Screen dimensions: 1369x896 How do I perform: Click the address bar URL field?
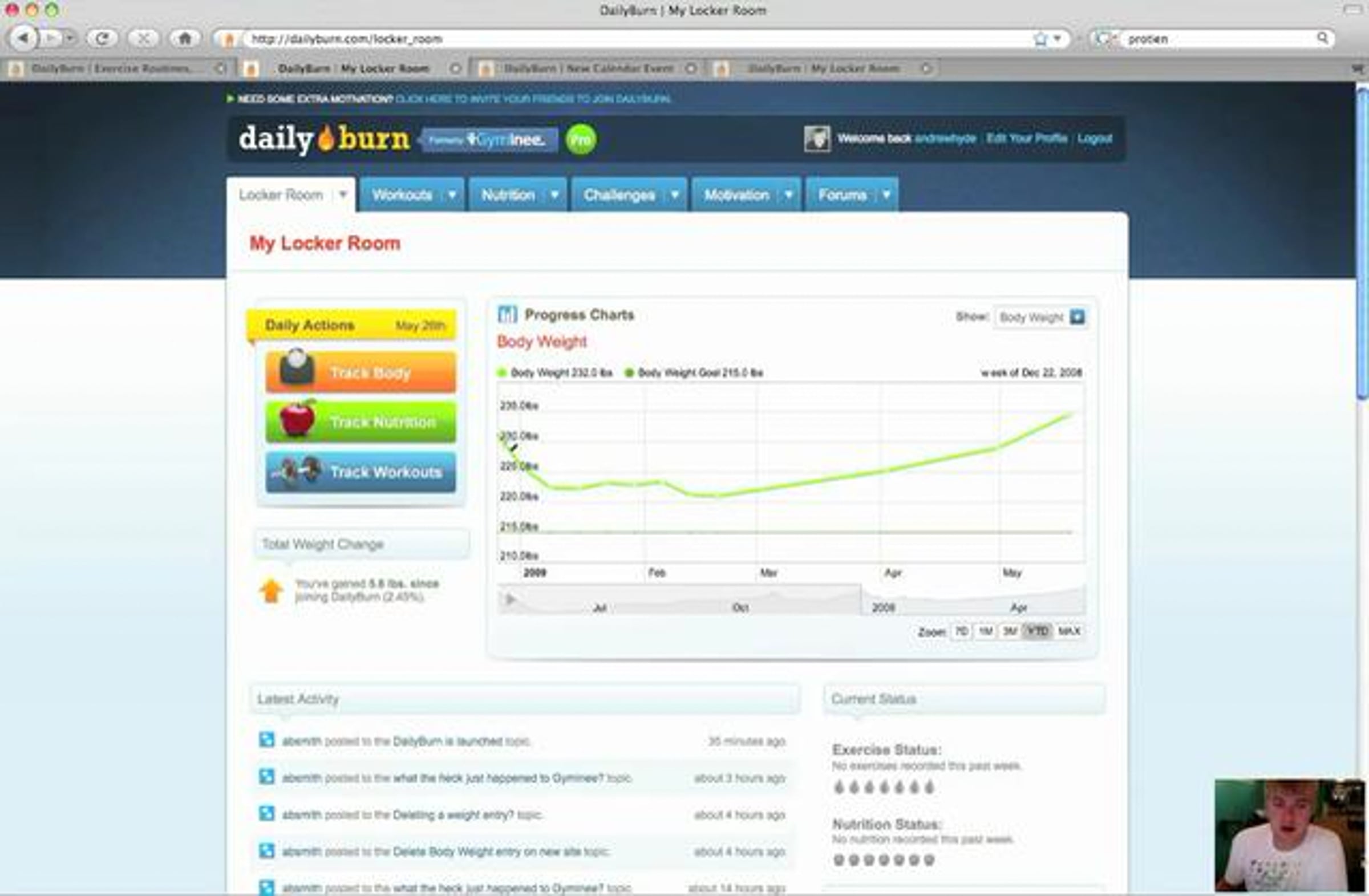pyautogui.click(x=638, y=39)
